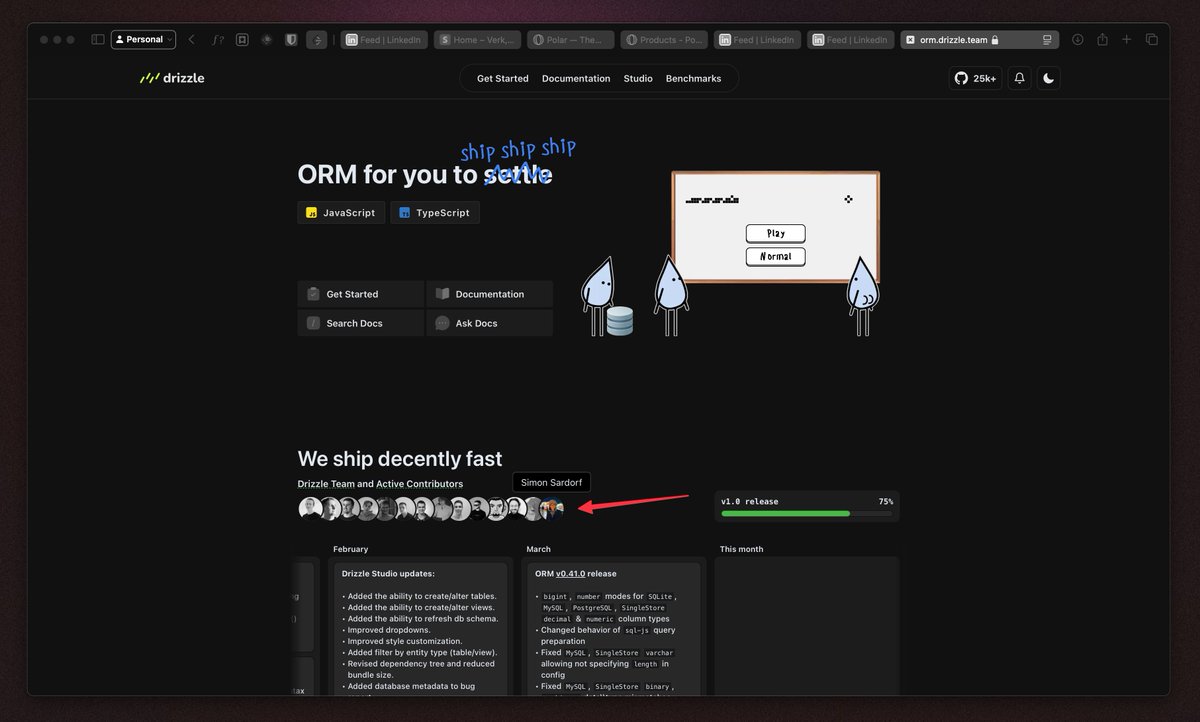Click Simon Sardorf's contributor avatar
Viewport: 1200px width, 722px height.
point(551,508)
